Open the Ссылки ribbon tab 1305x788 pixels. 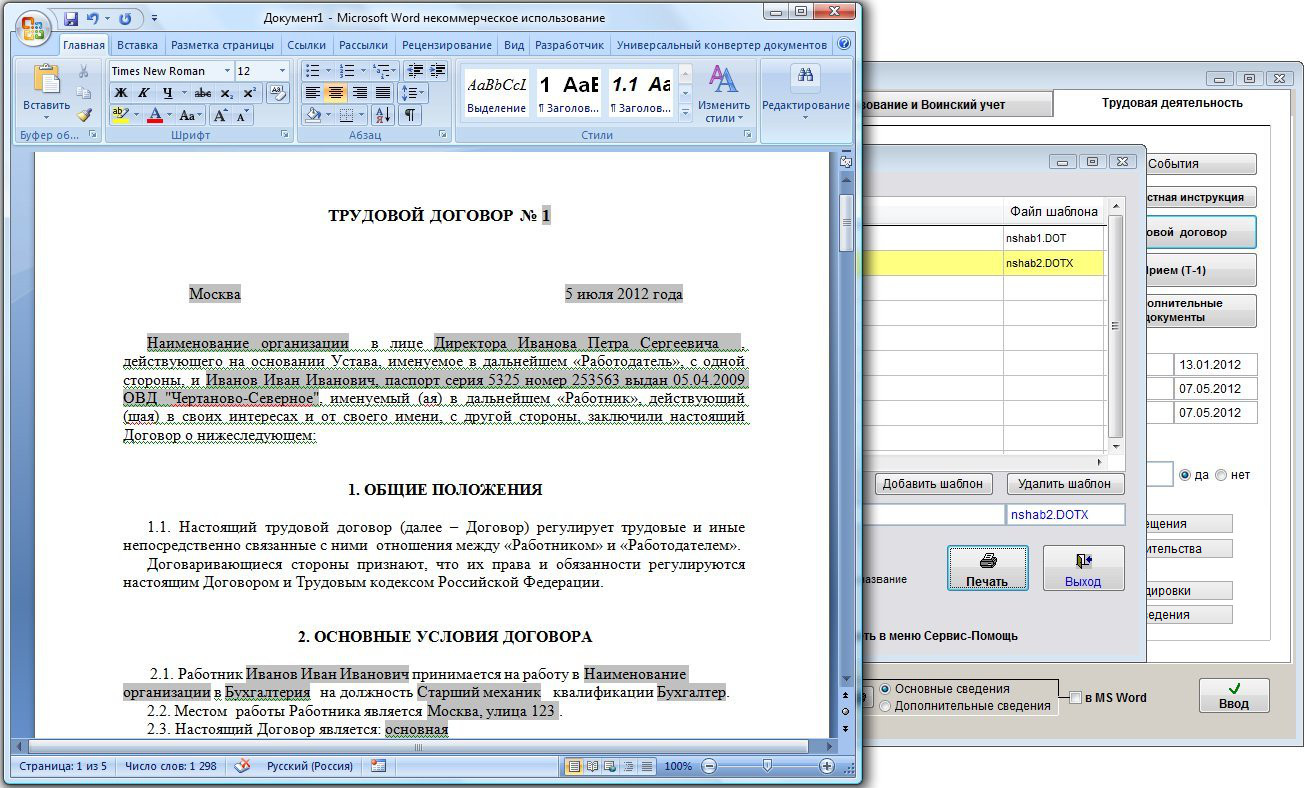(306, 45)
